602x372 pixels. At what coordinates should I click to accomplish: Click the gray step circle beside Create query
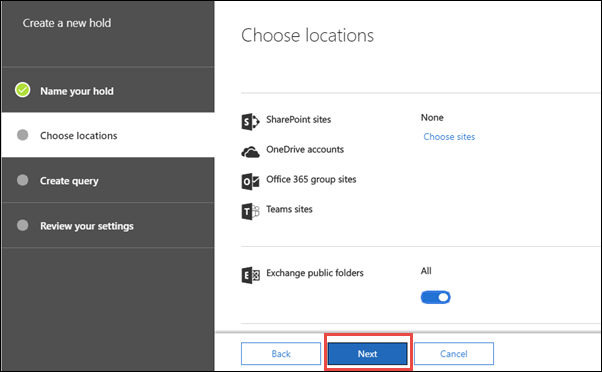[23, 180]
